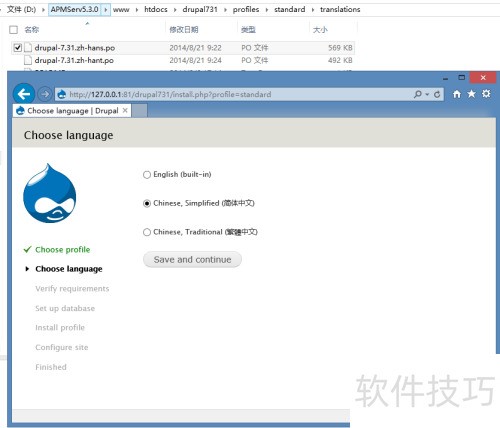Minimize the browser window
Image resolution: width=500 pixels, height=428 pixels.
[446, 78]
